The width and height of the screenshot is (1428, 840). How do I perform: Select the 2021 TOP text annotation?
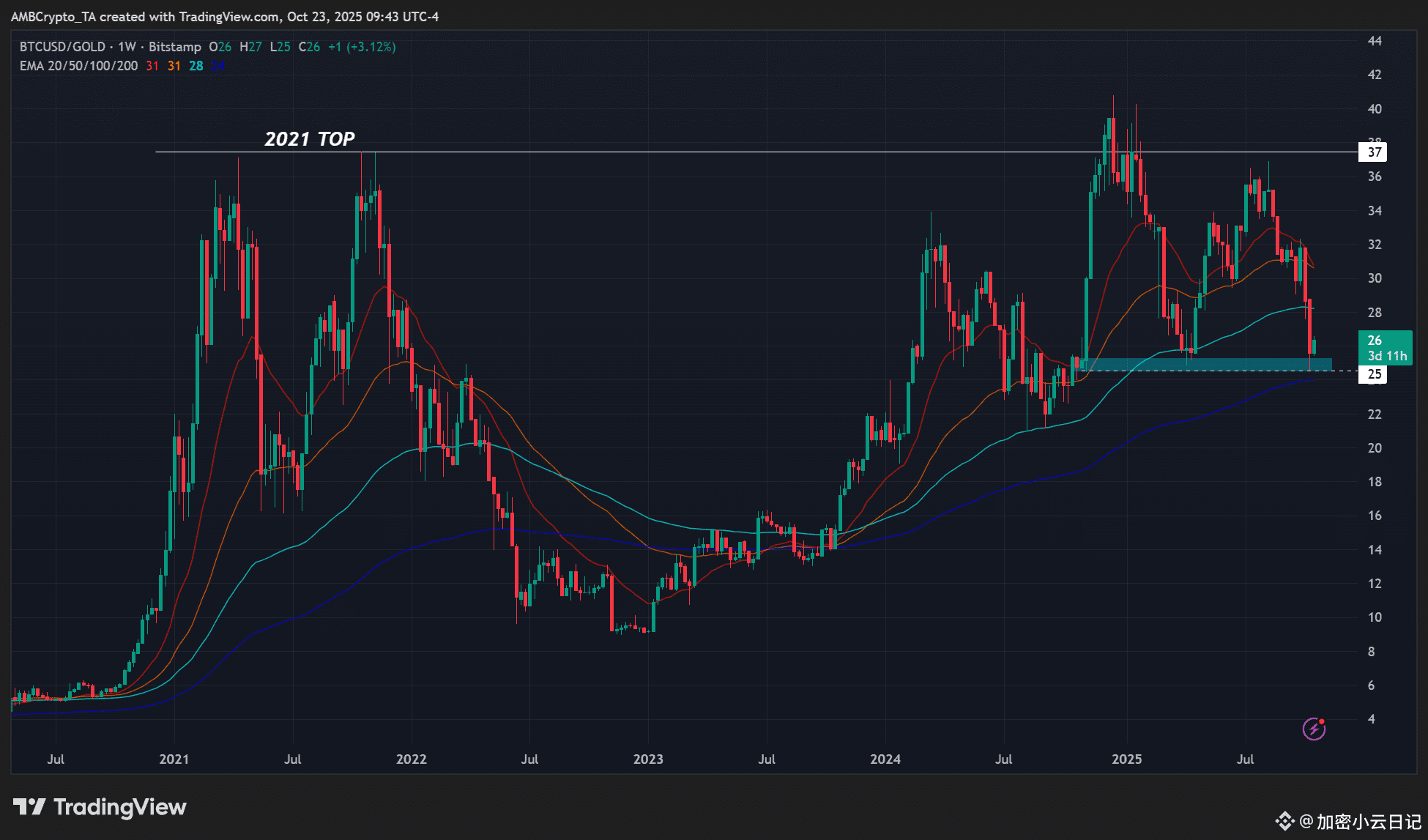309,138
